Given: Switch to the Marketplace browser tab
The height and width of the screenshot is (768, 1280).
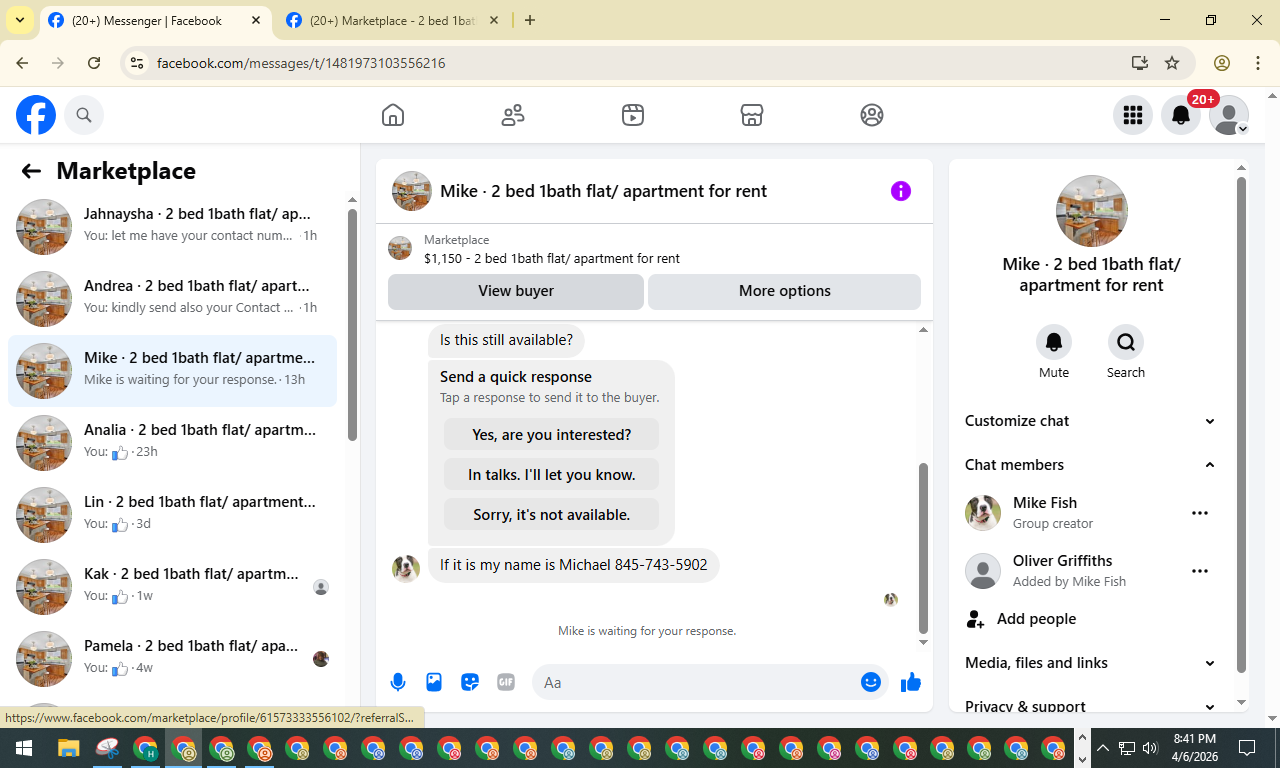Looking at the screenshot, I should click(393, 20).
